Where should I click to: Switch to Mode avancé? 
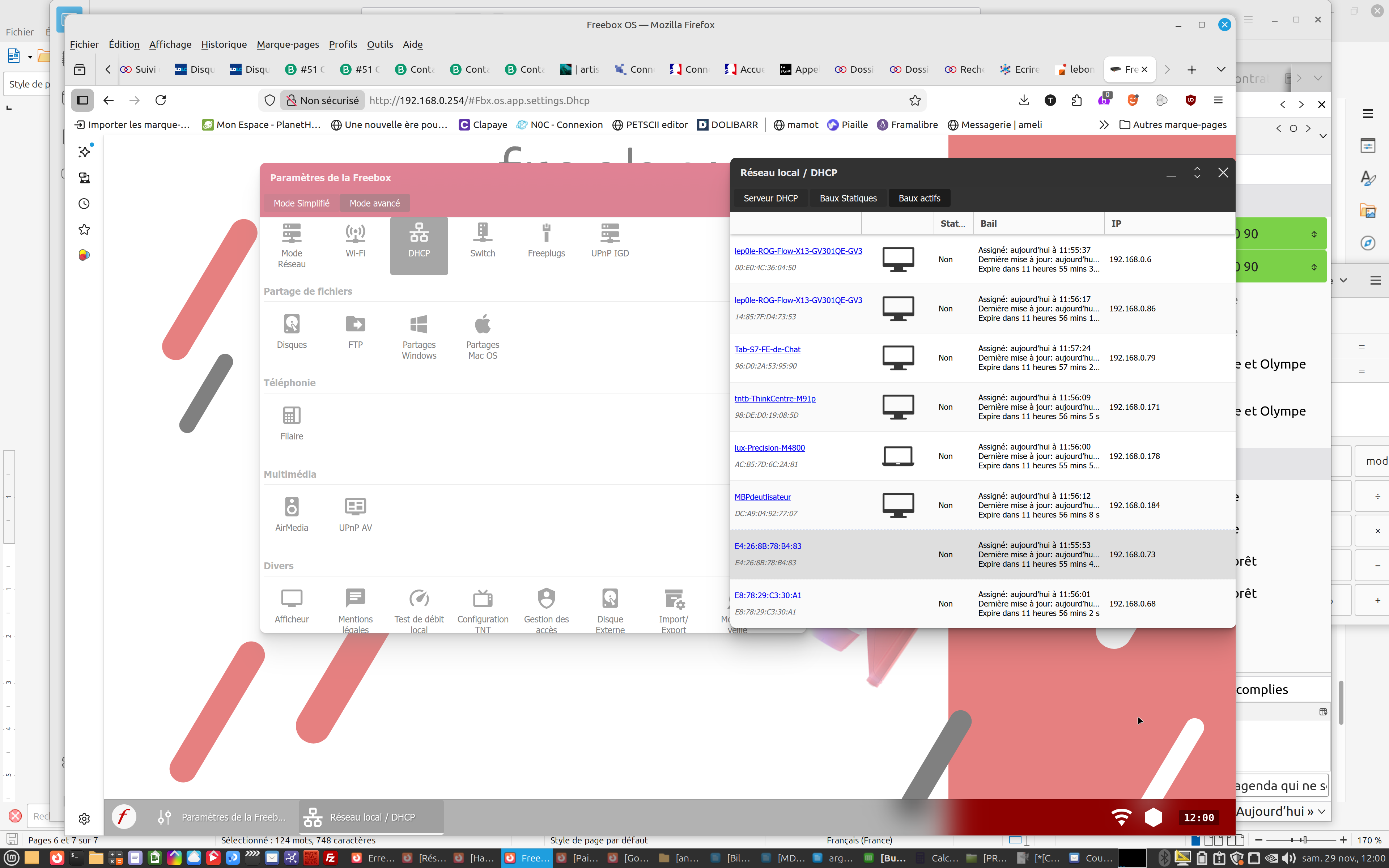coord(374,203)
